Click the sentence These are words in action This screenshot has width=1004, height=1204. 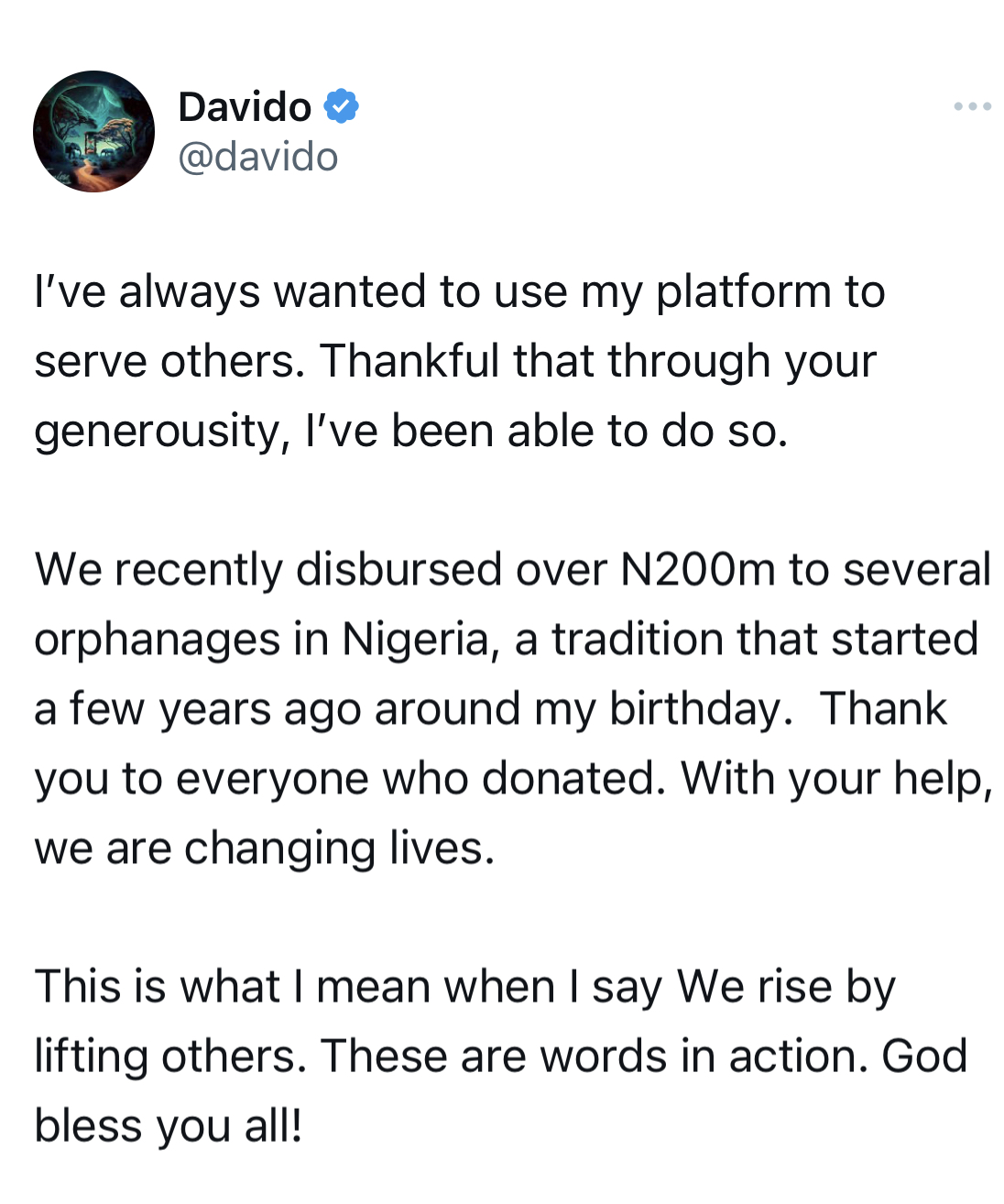click(x=595, y=1056)
